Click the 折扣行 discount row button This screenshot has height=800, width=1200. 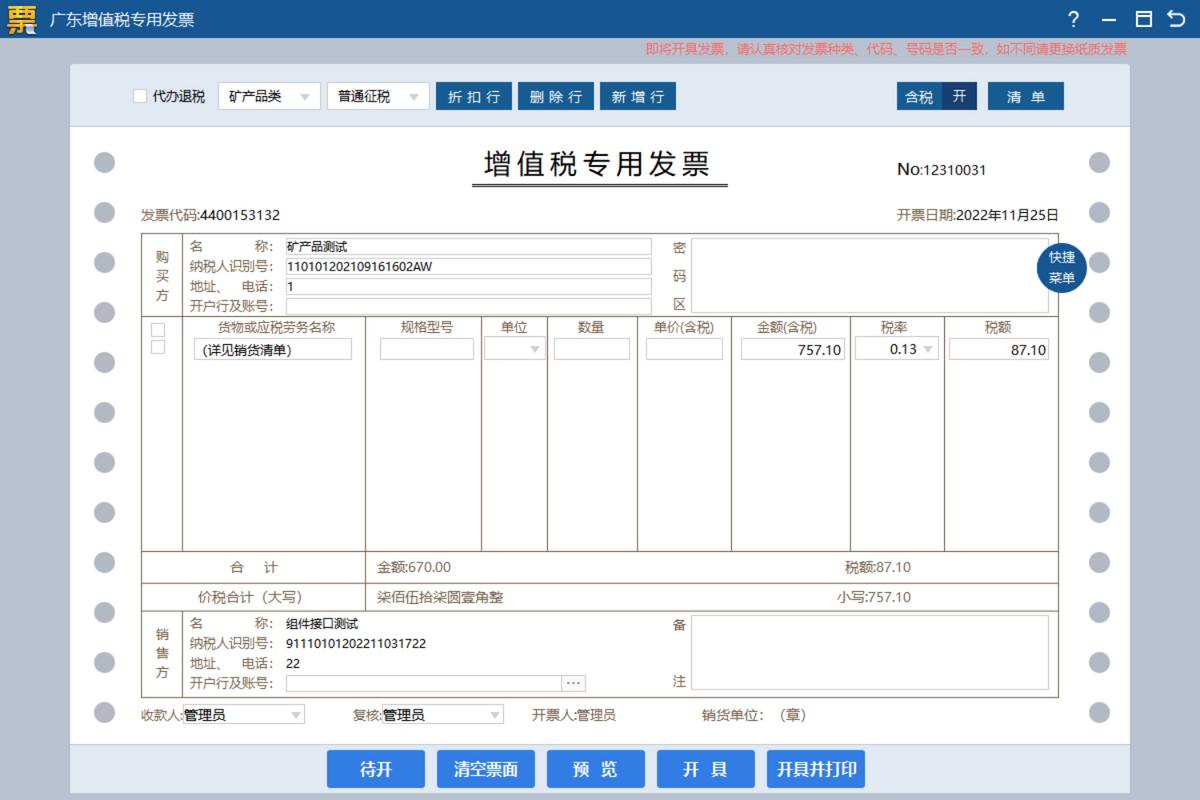[473, 96]
